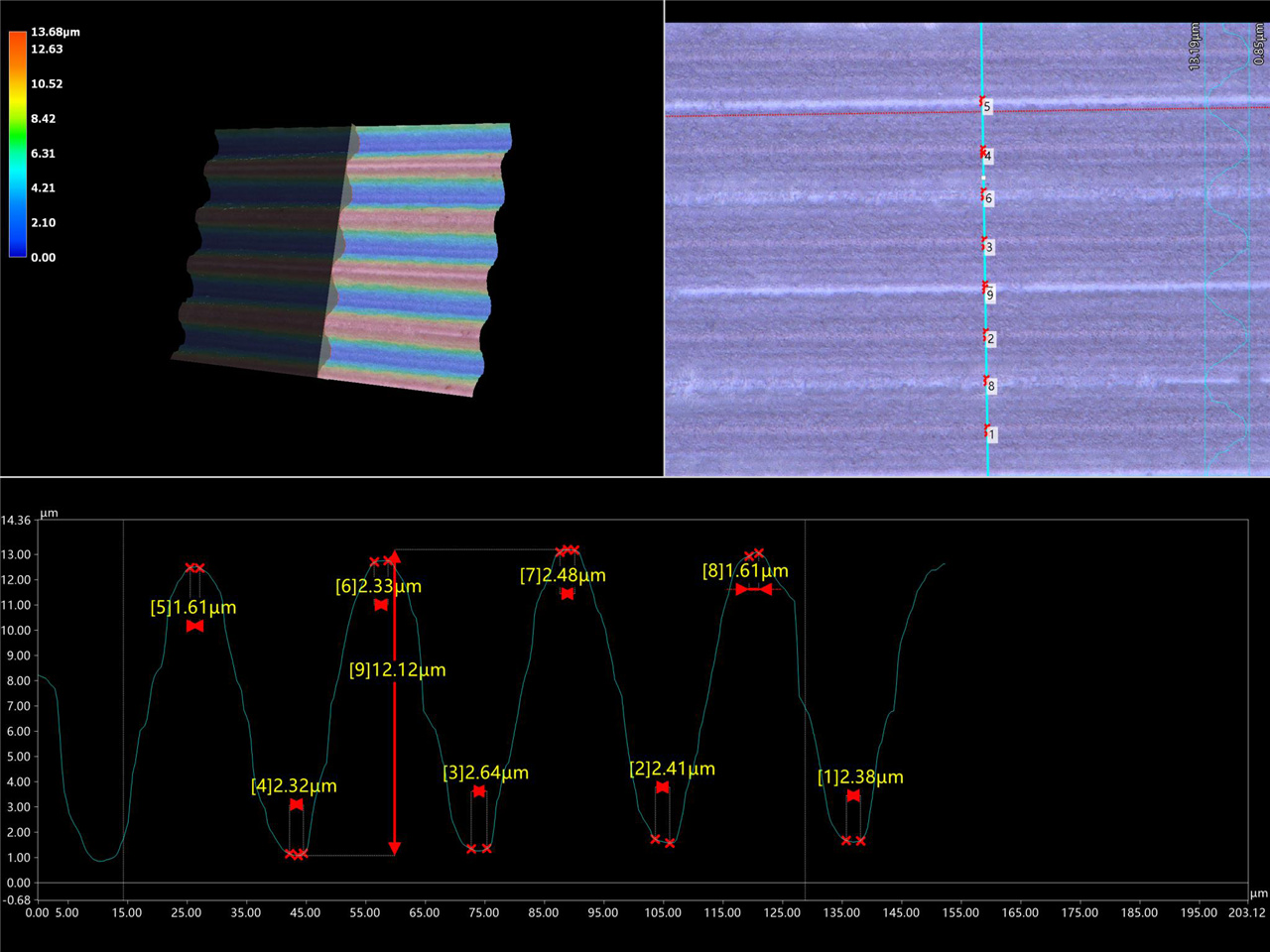Click the 0.00 minimum on color scale

tap(43, 258)
